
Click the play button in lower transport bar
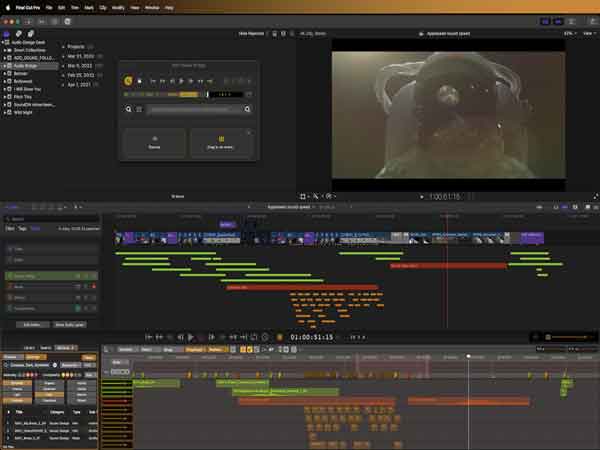(x=191, y=337)
